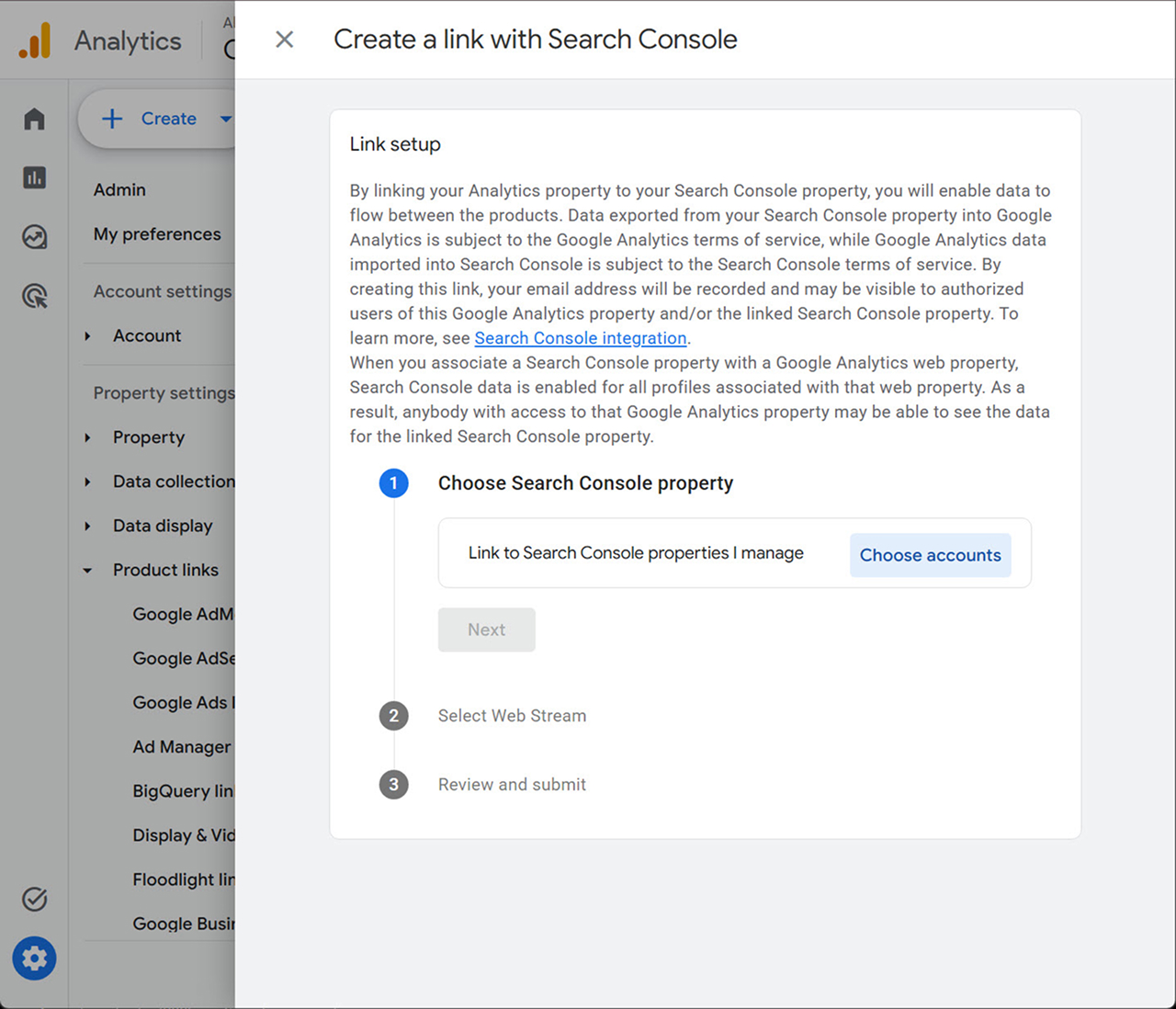This screenshot has width=1176, height=1009.
Task: Open the Data collection item
Action: point(174,482)
